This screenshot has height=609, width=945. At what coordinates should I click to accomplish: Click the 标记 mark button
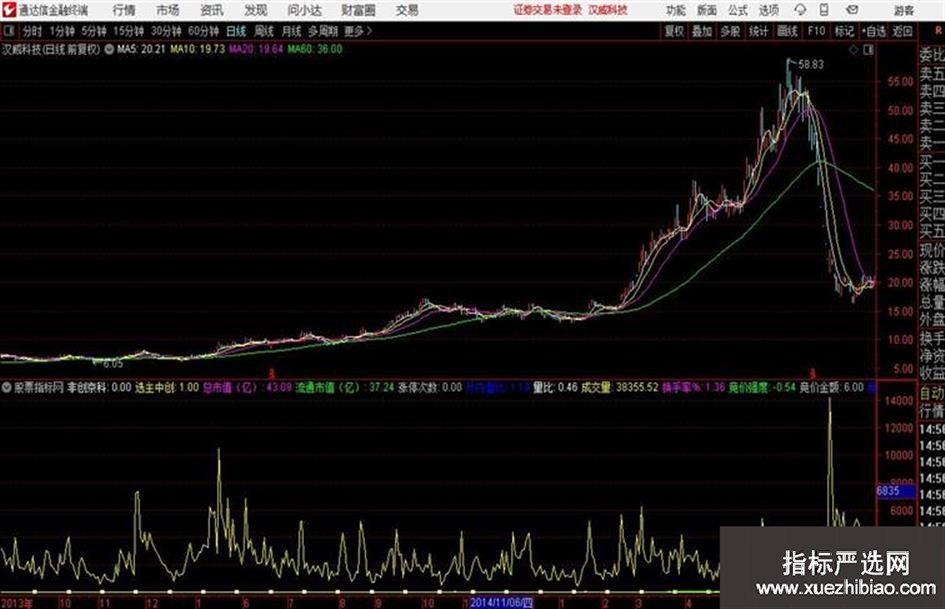click(x=844, y=31)
